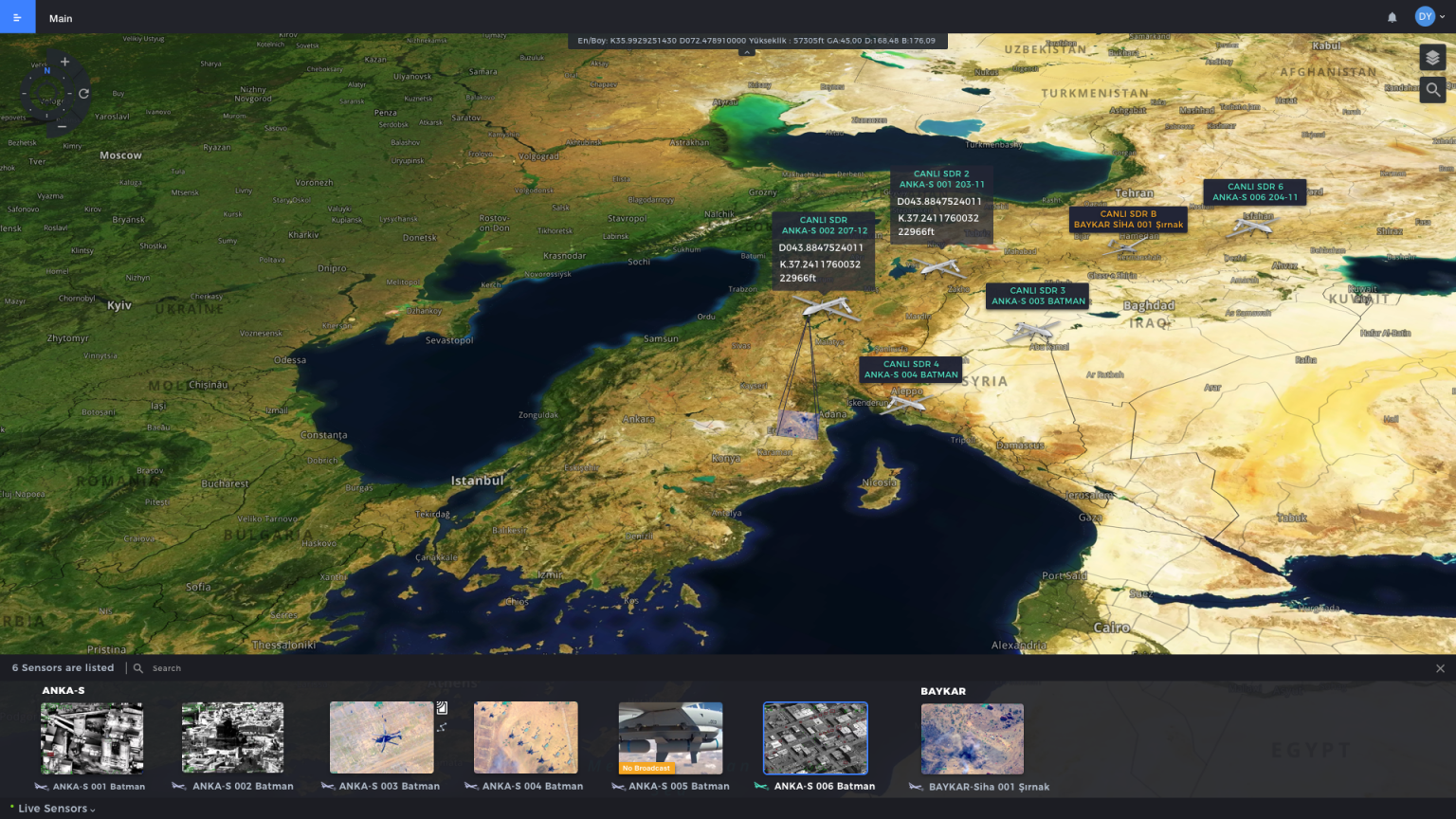This screenshot has height=819, width=1456.
Task: Open the ANKA-S 001 Batman video thumbnail
Action: coord(92,738)
